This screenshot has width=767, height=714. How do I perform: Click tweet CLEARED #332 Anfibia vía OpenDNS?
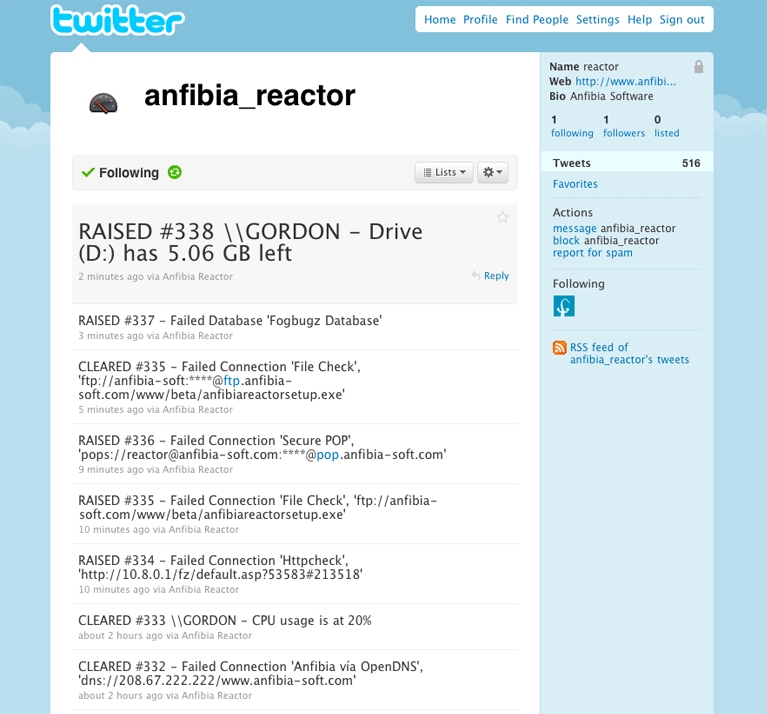251,674
